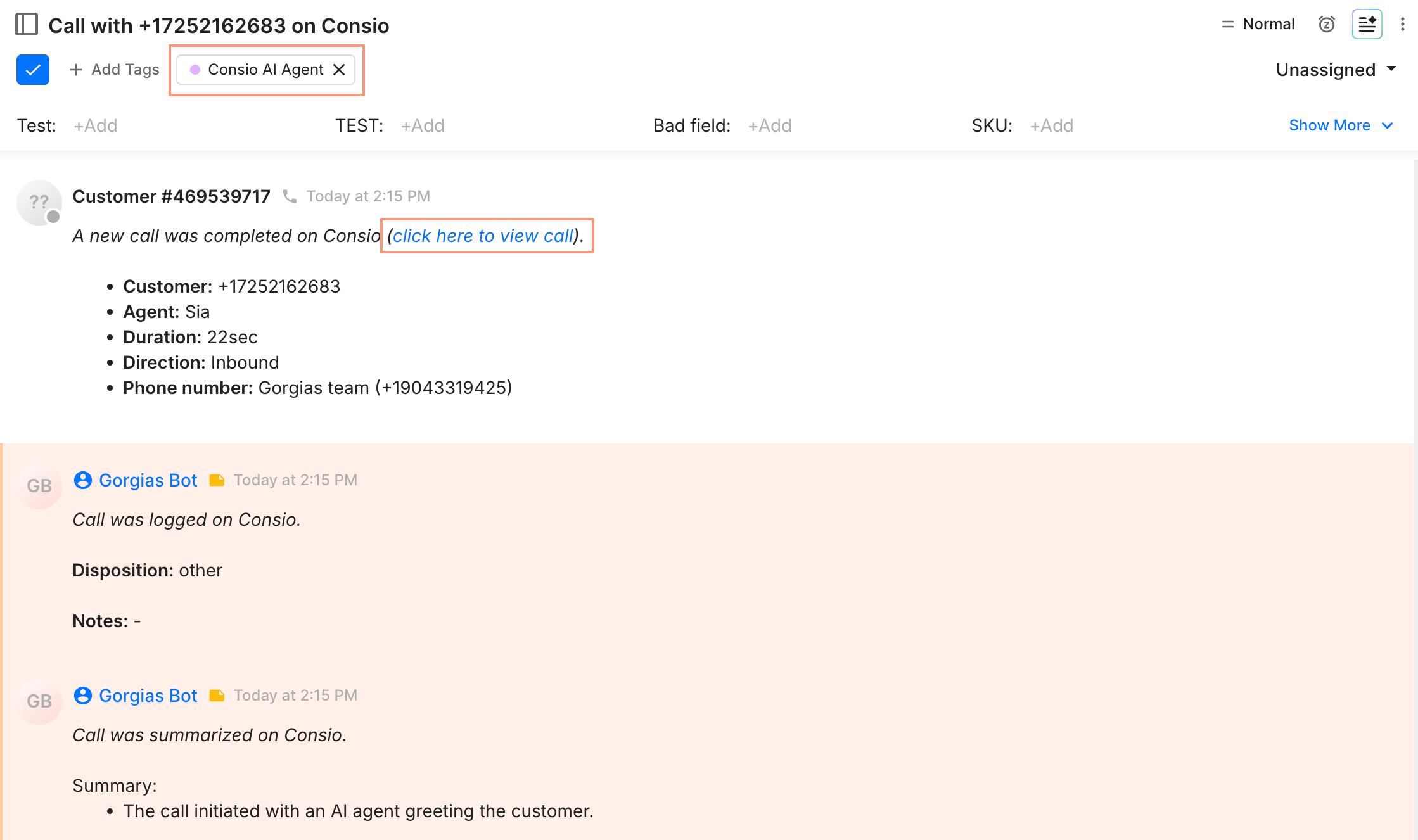The height and width of the screenshot is (840, 1418).
Task: Click the phone icon beside Customer #469539717
Action: [x=290, y=196]
